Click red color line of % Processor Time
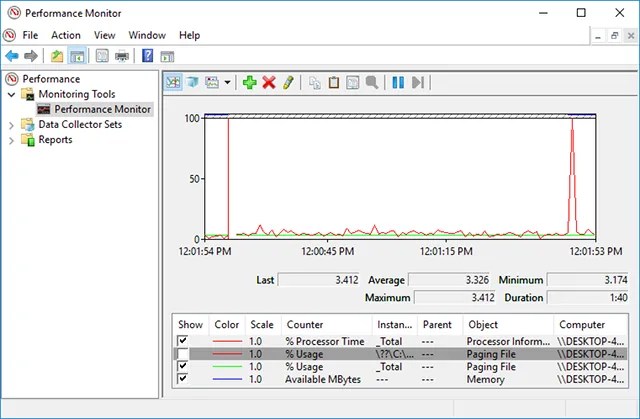The image size is (640, 419). [227, 341]
